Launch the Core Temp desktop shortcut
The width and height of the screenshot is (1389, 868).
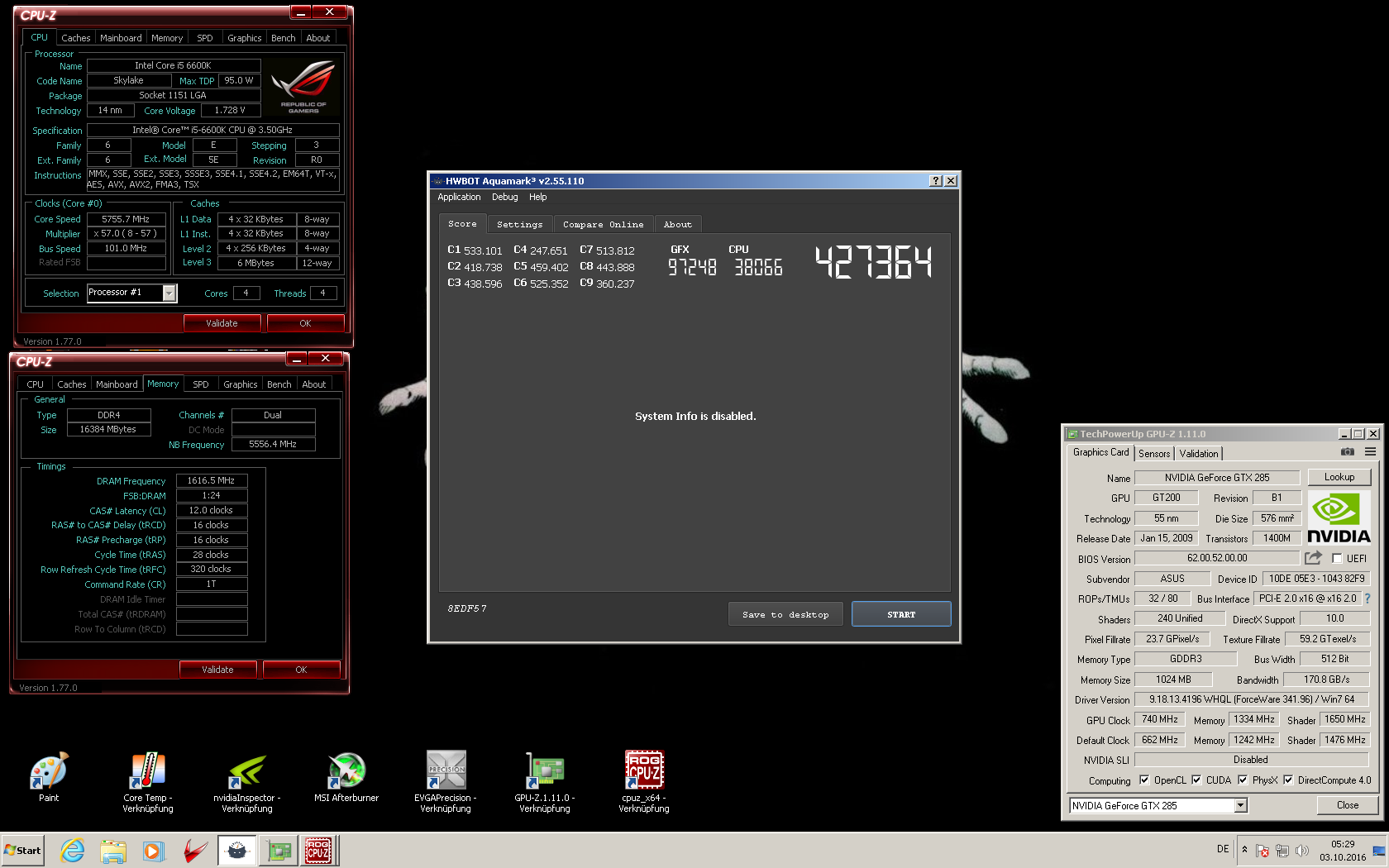click(148, 782)
